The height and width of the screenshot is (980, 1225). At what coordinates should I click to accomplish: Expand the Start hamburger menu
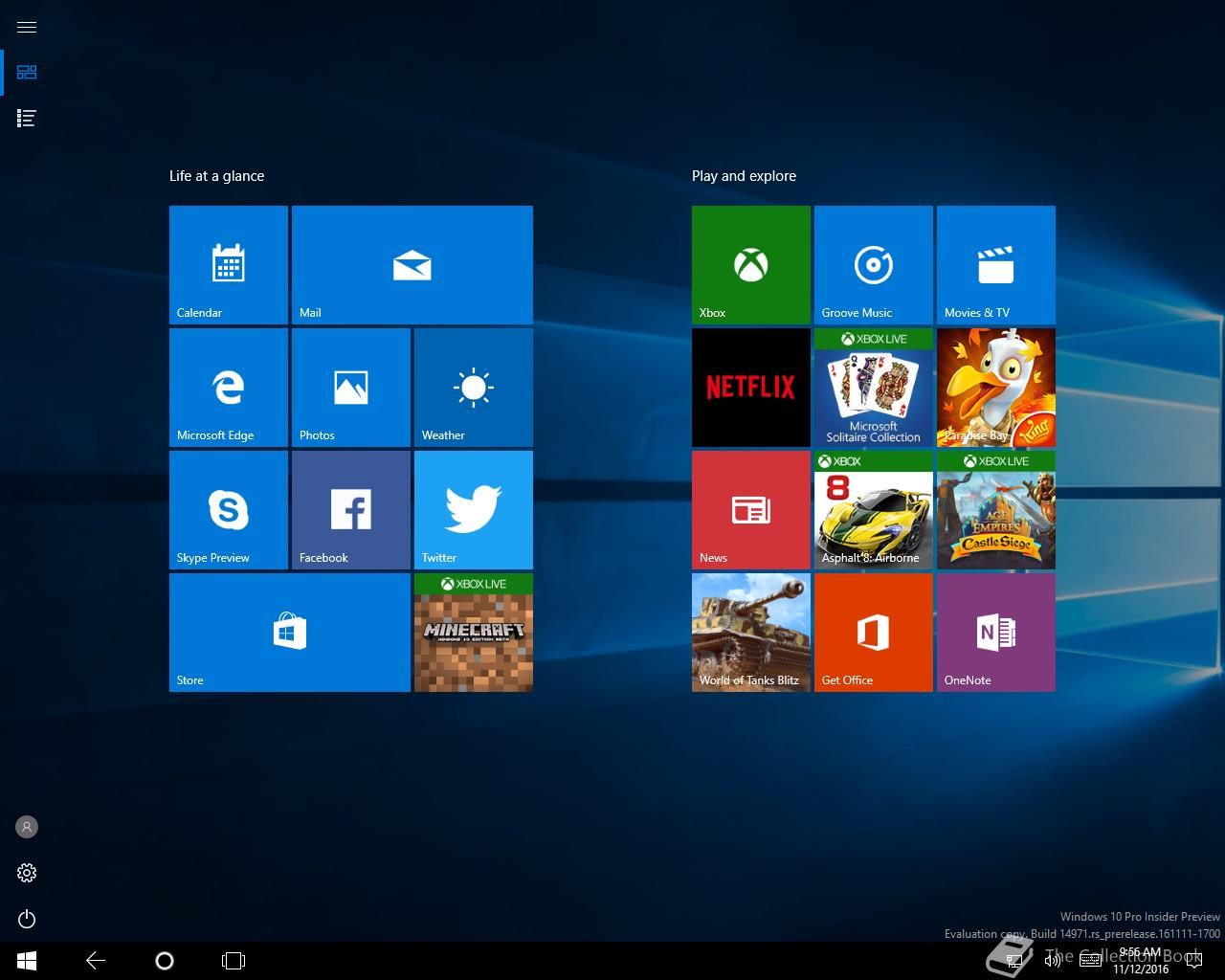click(x=27, y=27)
